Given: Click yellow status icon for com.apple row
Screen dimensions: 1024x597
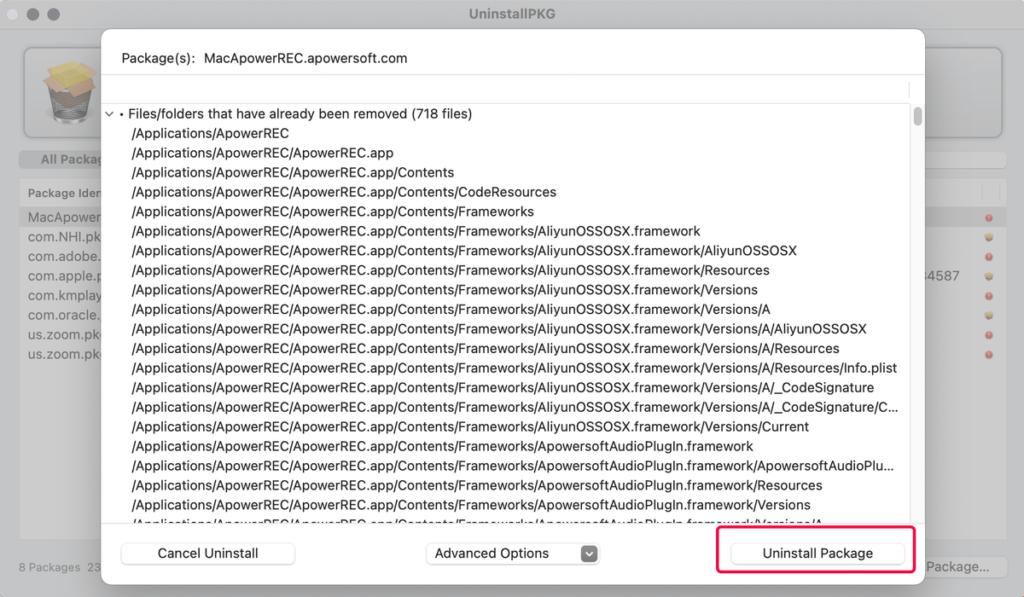Looking at the screenshot, I should (x=989, y=276).
